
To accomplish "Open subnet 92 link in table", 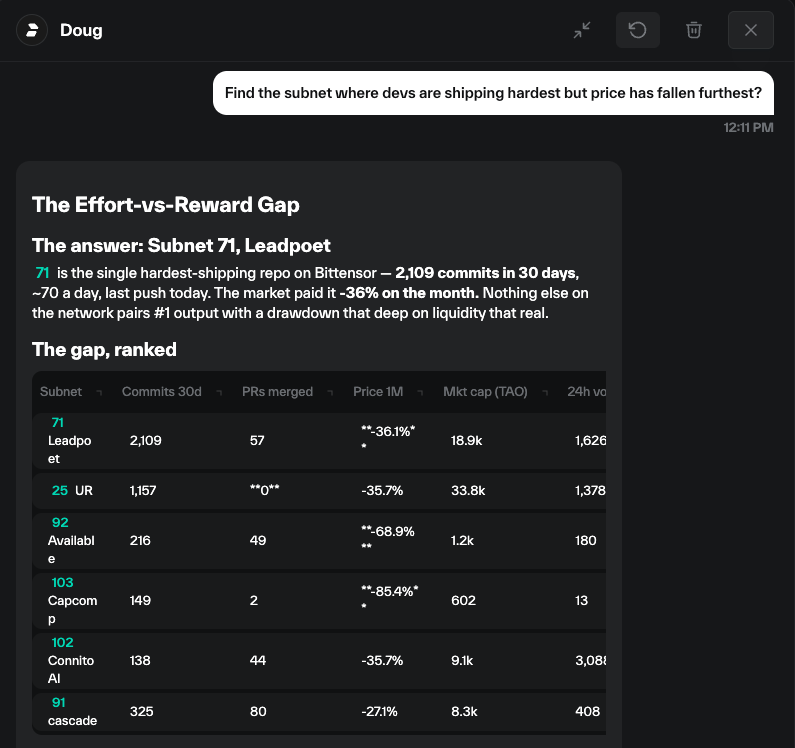I will pyautogui.click(x=60, y=522).
